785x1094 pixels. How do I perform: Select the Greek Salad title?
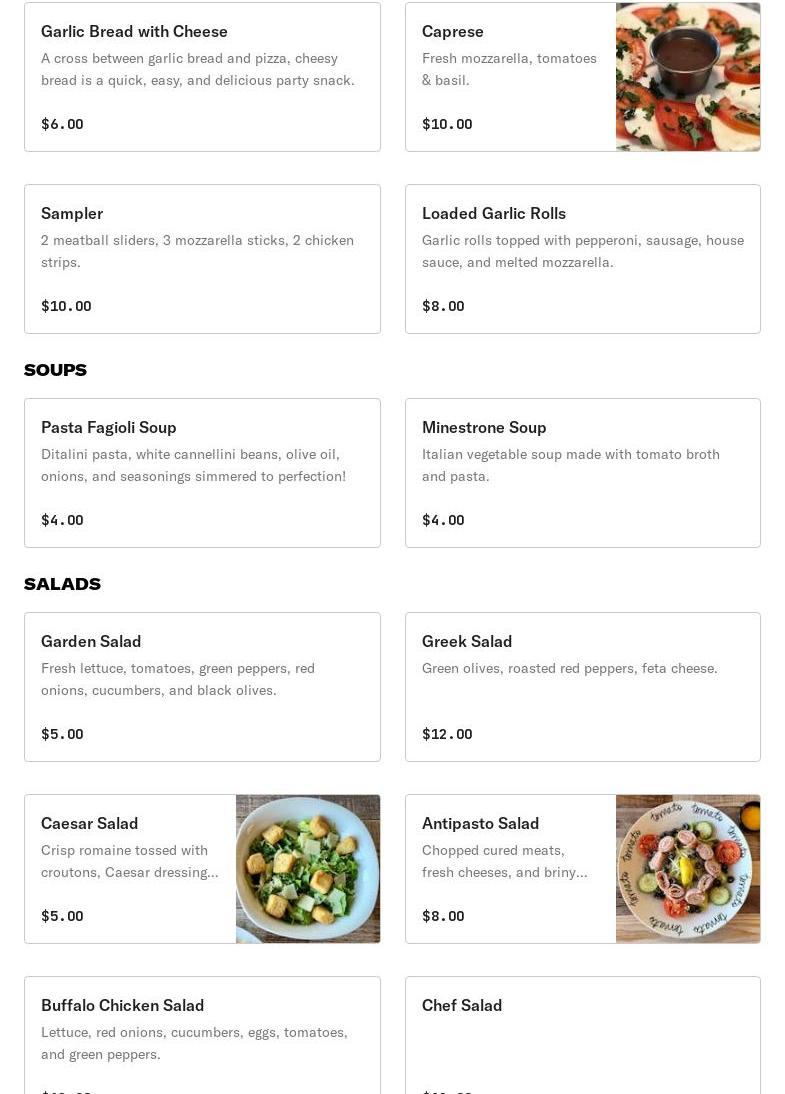pos(467,642)
